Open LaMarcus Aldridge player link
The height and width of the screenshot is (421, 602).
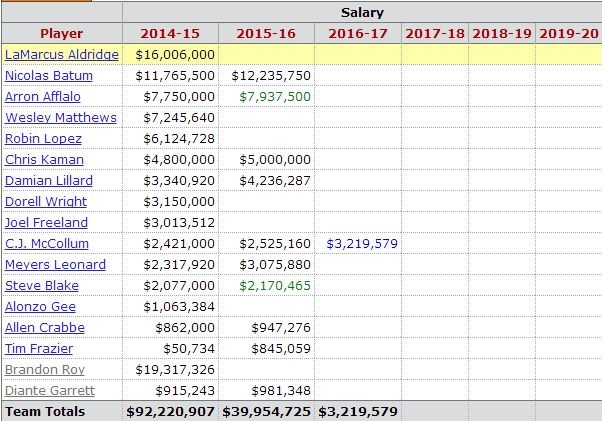pos(62,54)
